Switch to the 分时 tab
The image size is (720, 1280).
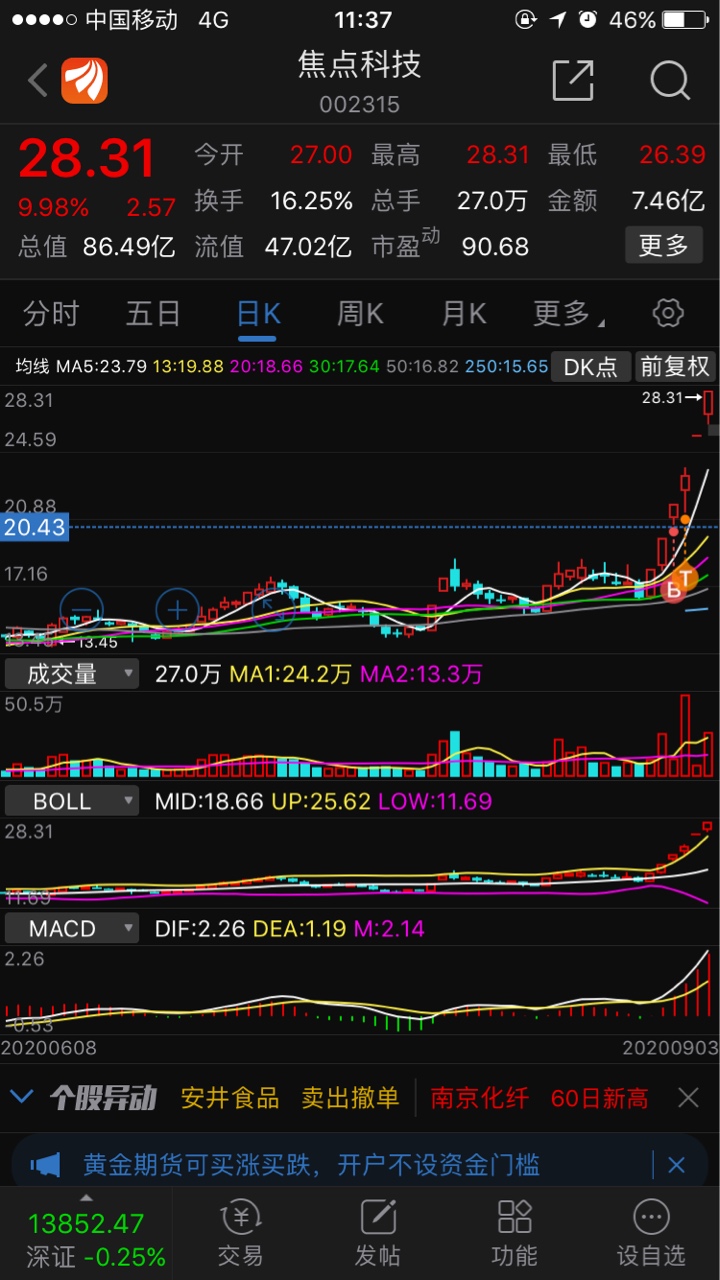[x=51, y=314]
